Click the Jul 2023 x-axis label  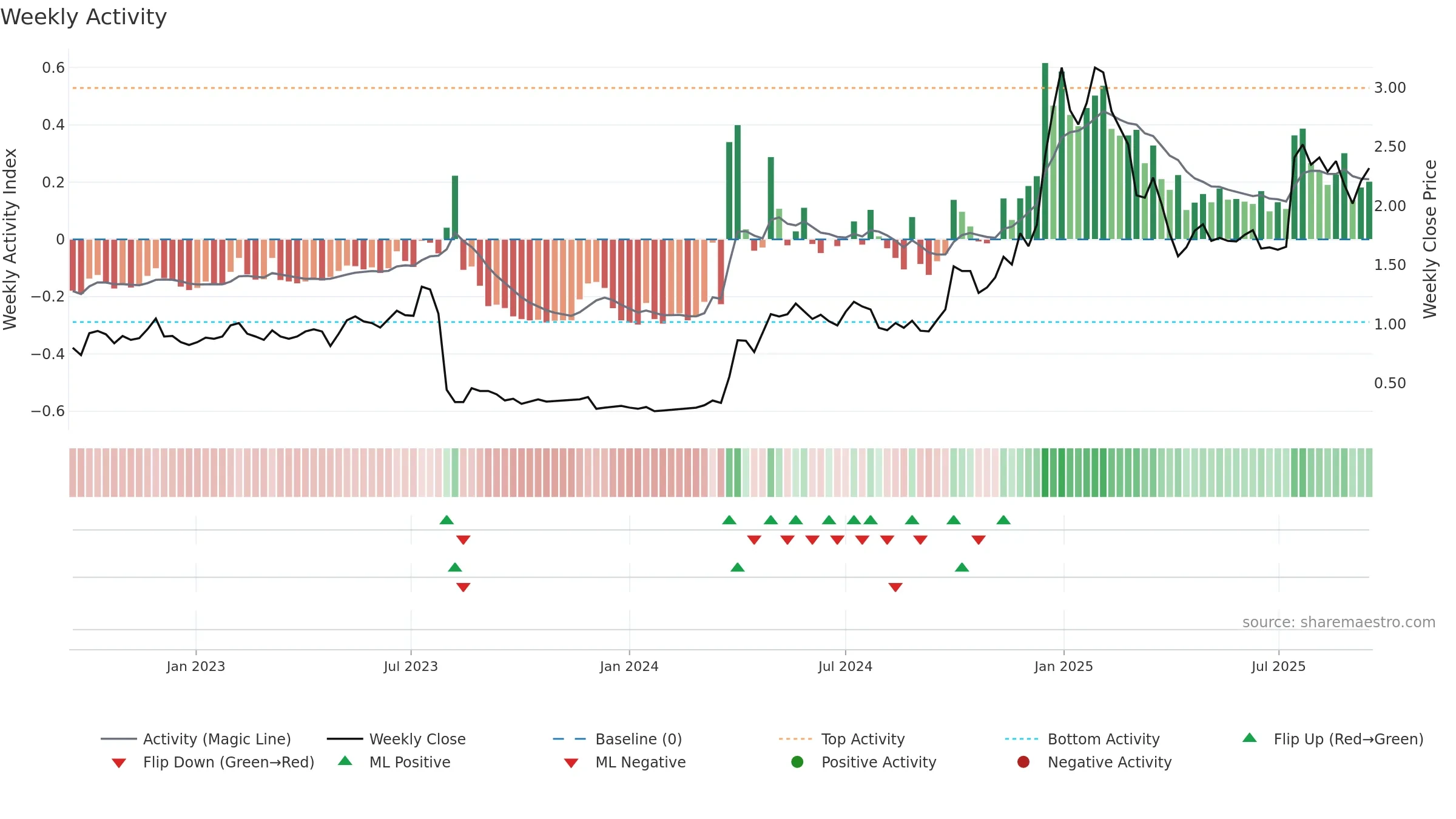pyautogui.click(x=411, y=667)
